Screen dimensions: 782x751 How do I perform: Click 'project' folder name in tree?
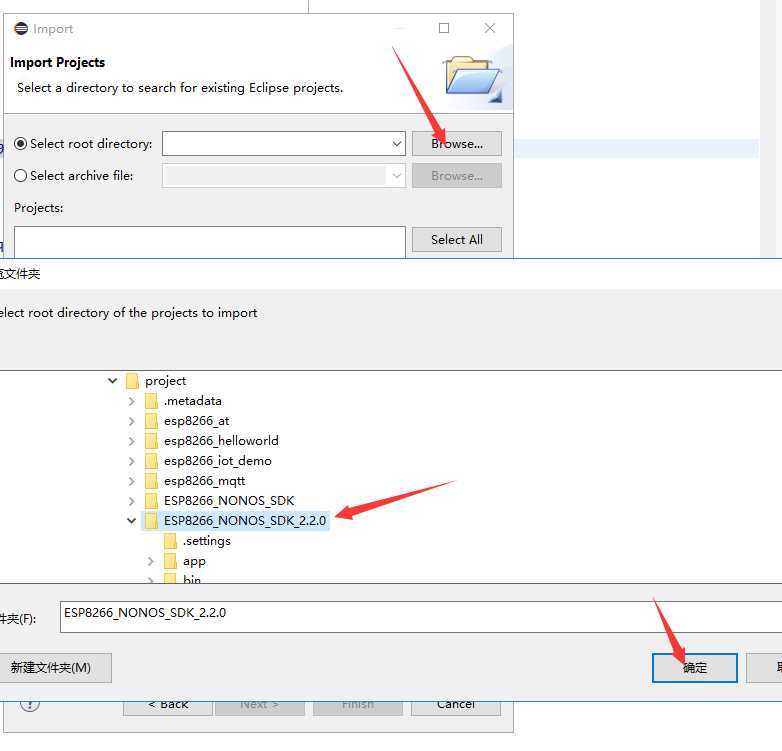point(166,381)
